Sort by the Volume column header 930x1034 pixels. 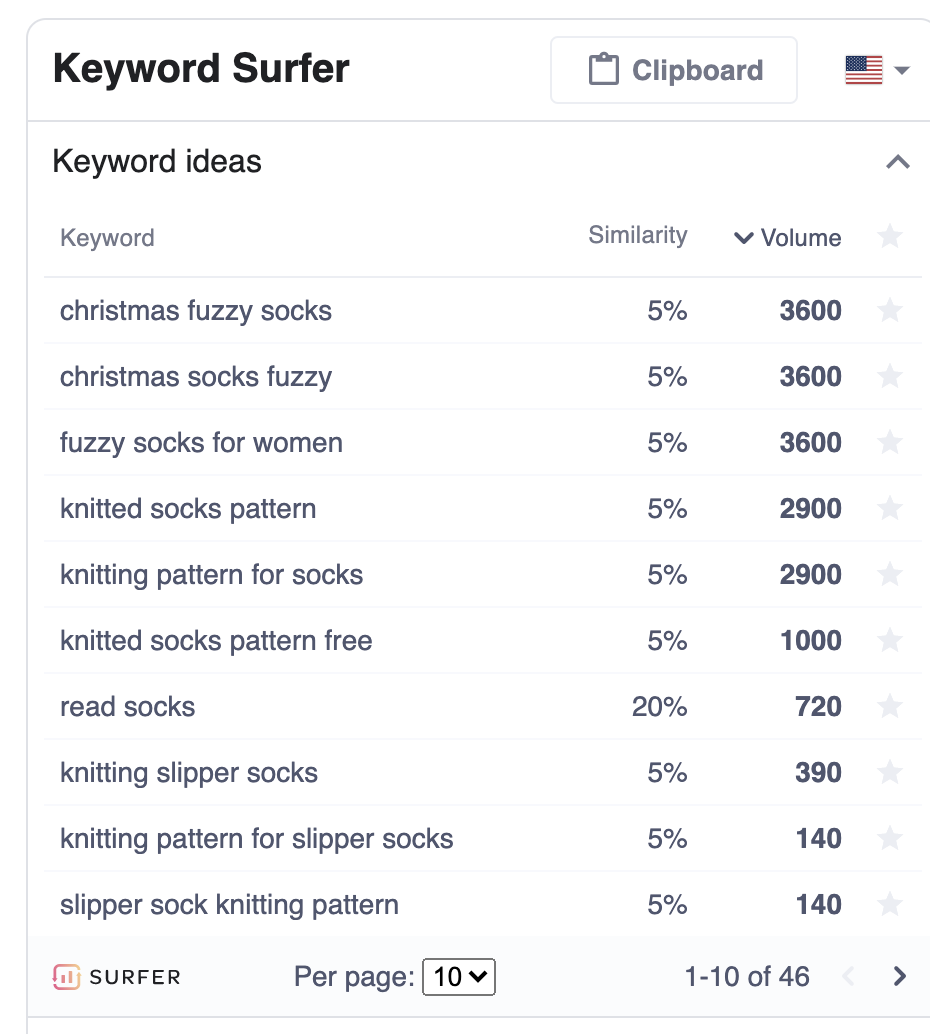[788, 238]
